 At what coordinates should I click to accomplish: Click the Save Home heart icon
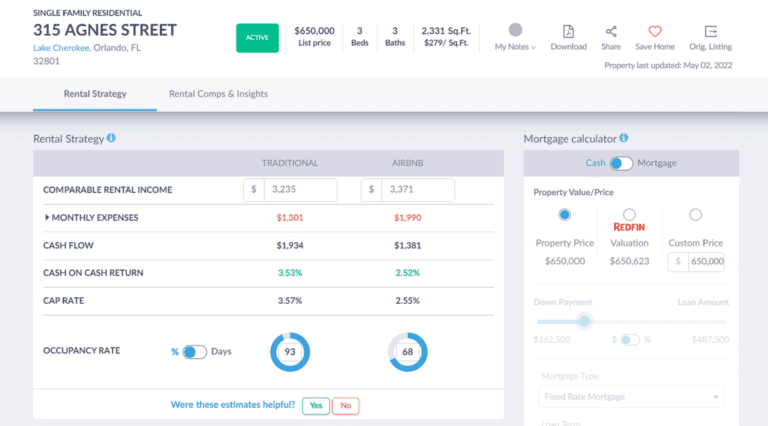[x=655, y=31]
